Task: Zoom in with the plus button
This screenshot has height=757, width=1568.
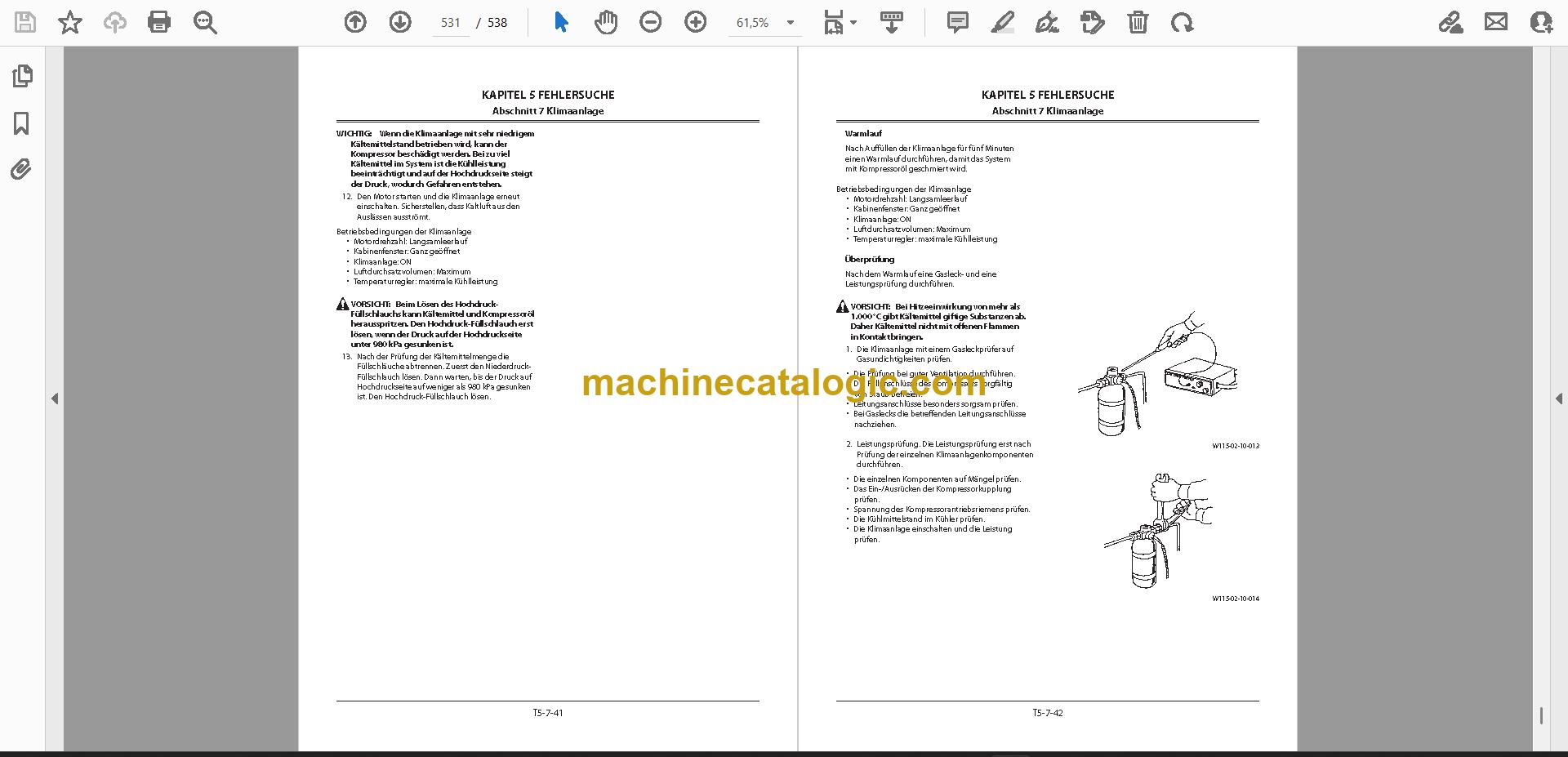Action: click(696, 22)
